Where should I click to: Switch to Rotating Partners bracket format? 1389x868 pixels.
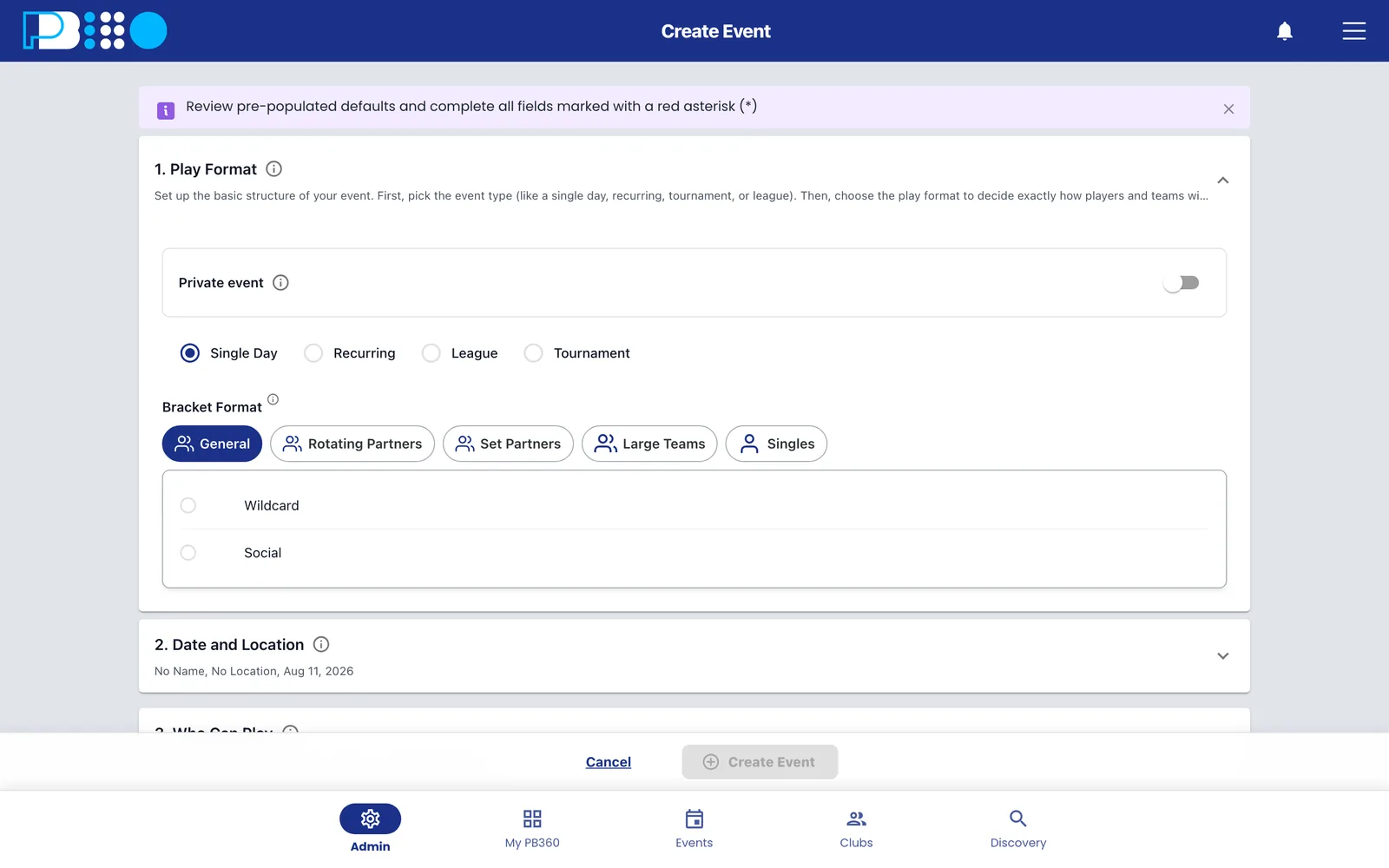tap(352, 444)
